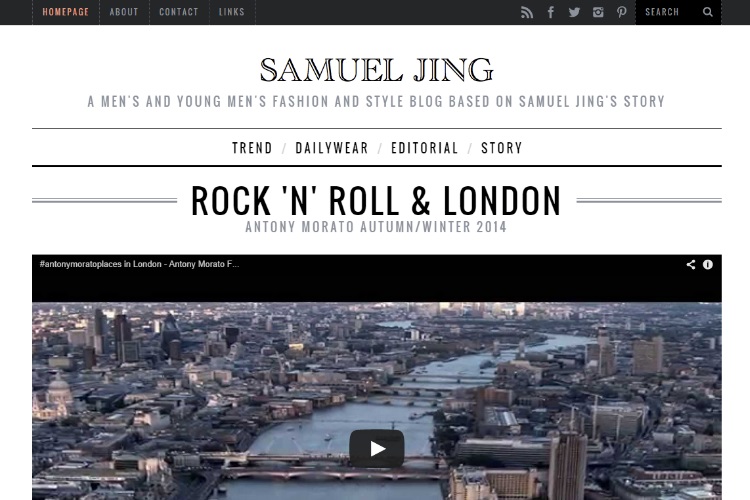Open the About page
The image size is (750, 500).
coord(124,12)
